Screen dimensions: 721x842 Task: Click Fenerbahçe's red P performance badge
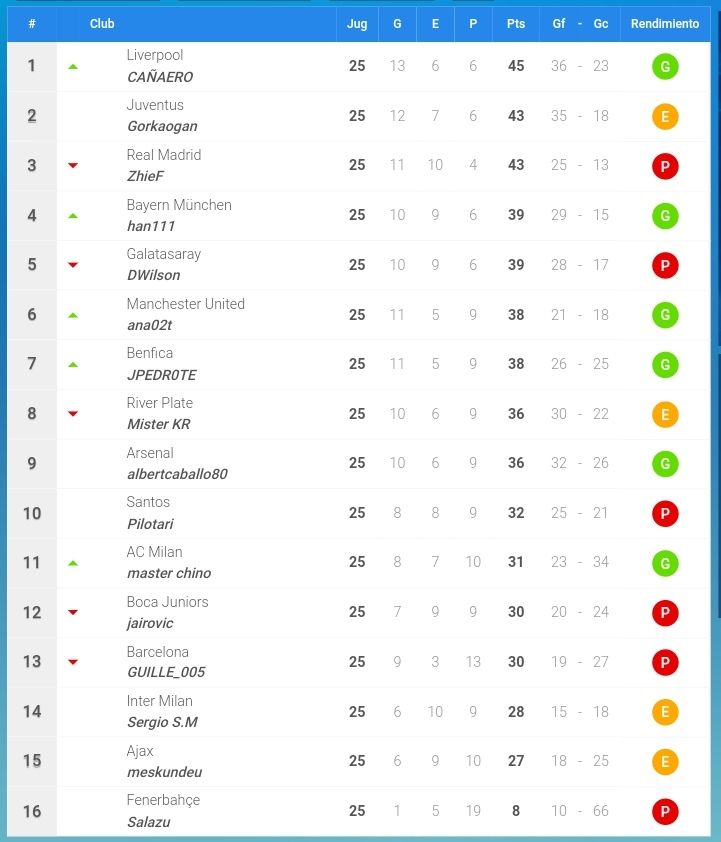(x=665, y=811)
